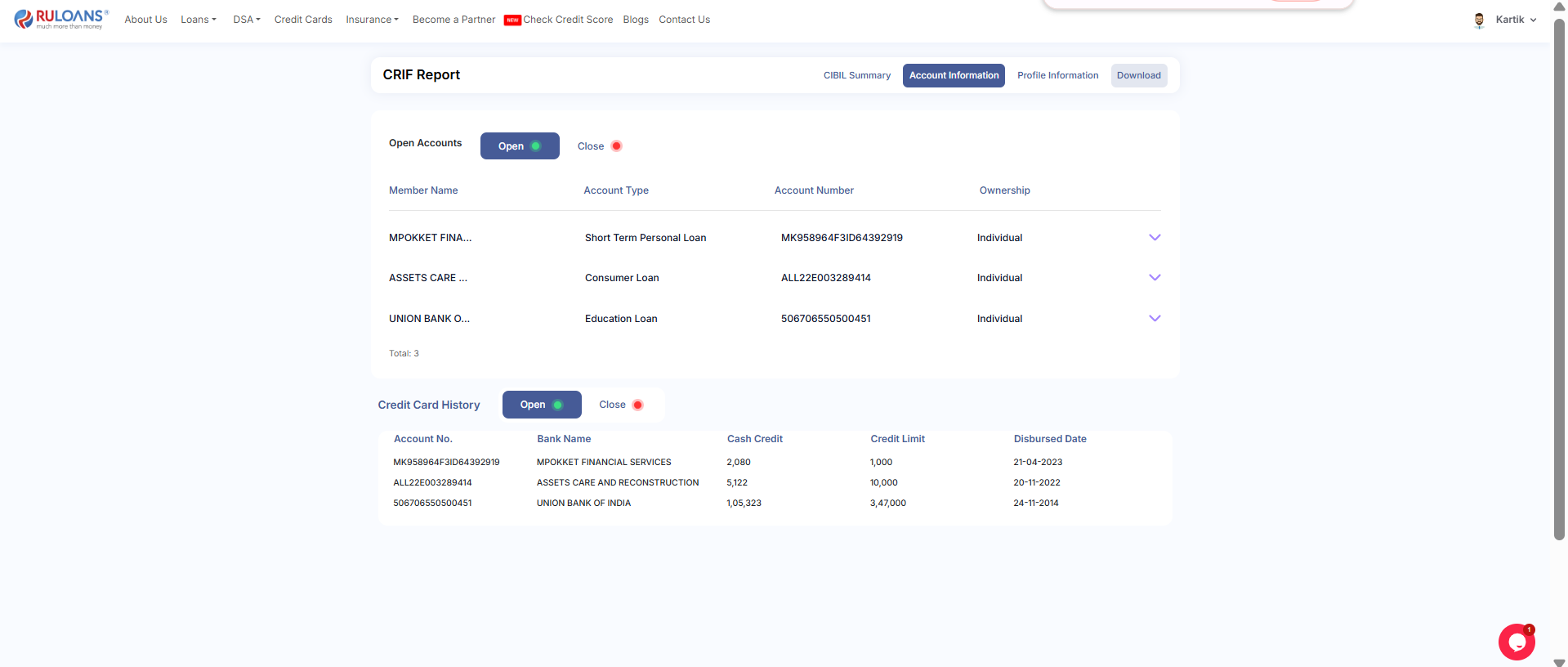The image size is (1568, 667).
Task: Click the Download report button
Action: [1138, 75]
